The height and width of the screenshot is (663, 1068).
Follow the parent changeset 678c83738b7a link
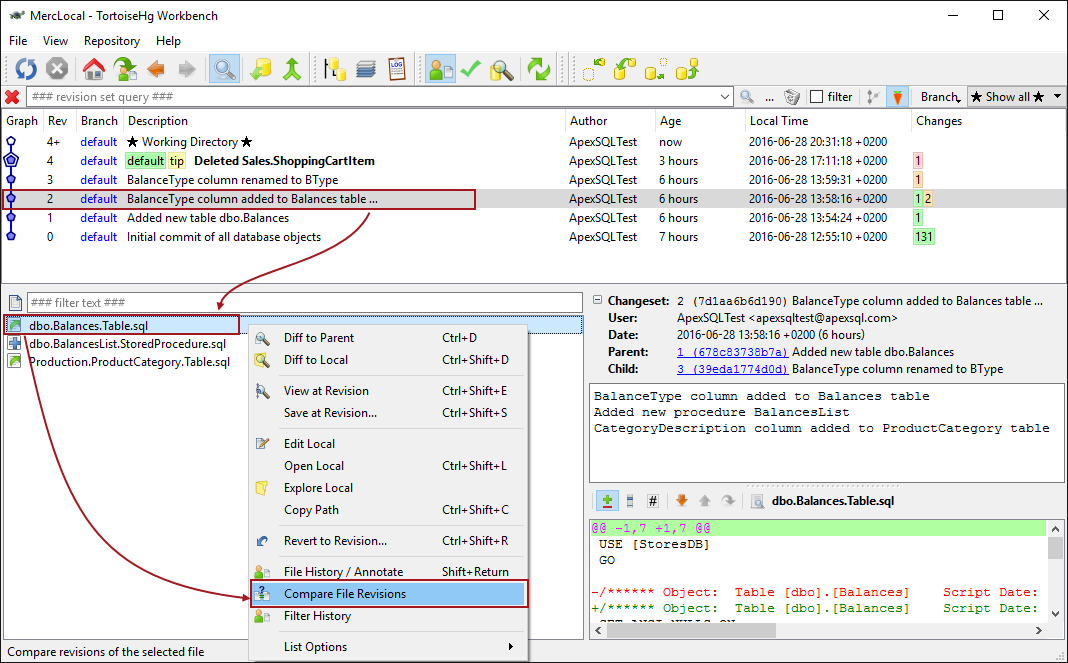pyautogui.click(x=732, y=352)
